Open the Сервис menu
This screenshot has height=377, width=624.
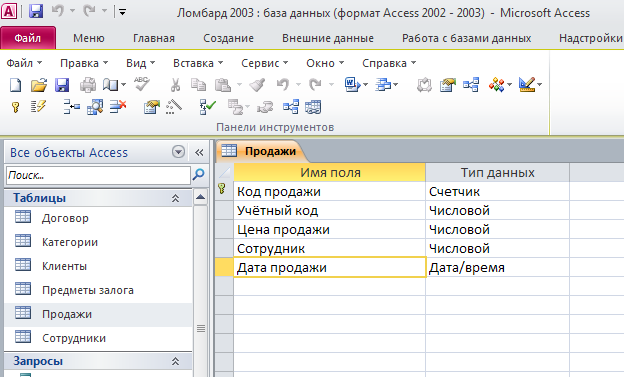click(x=264, y=63)
